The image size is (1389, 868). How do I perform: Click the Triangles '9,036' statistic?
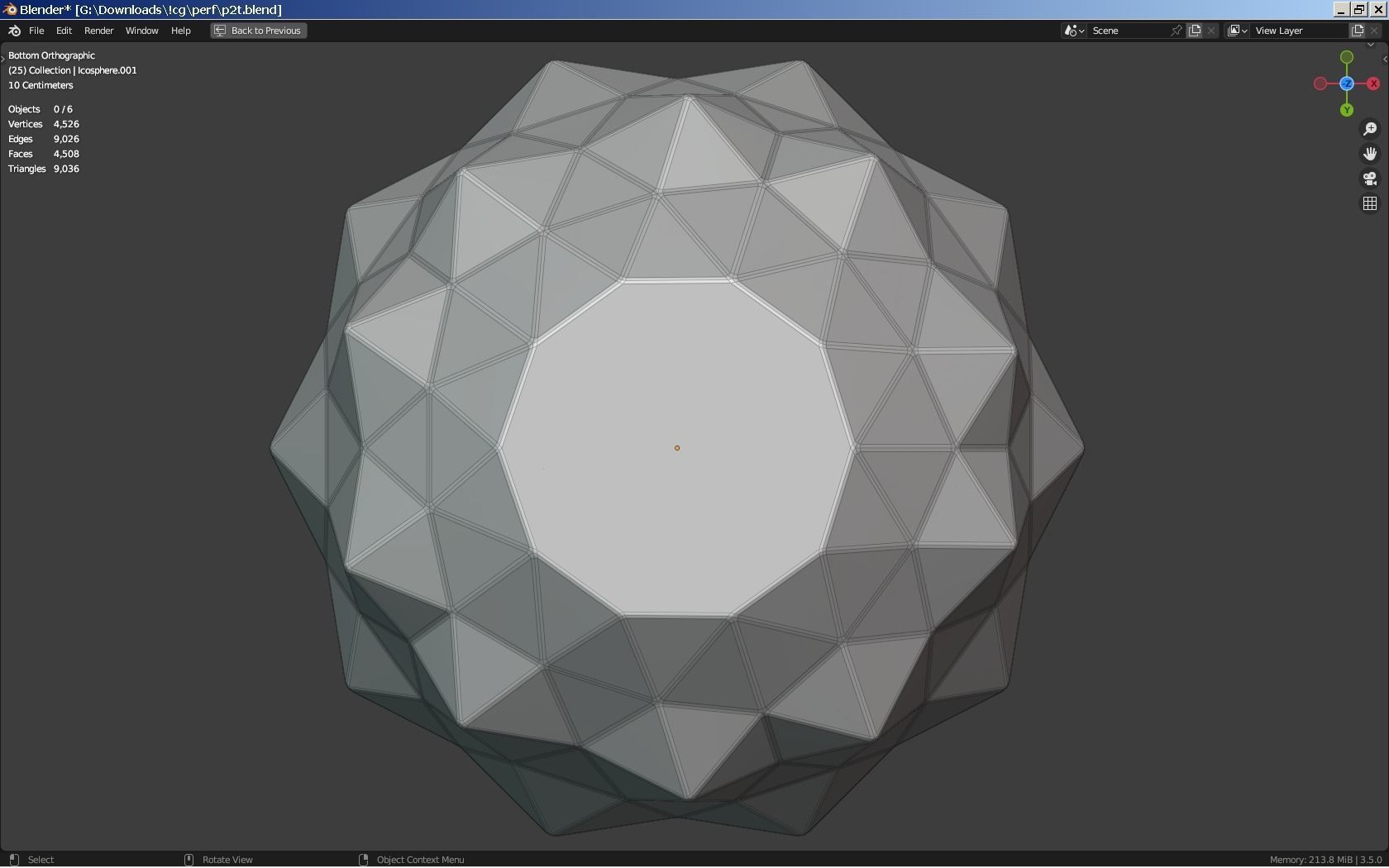pos(66,169)
